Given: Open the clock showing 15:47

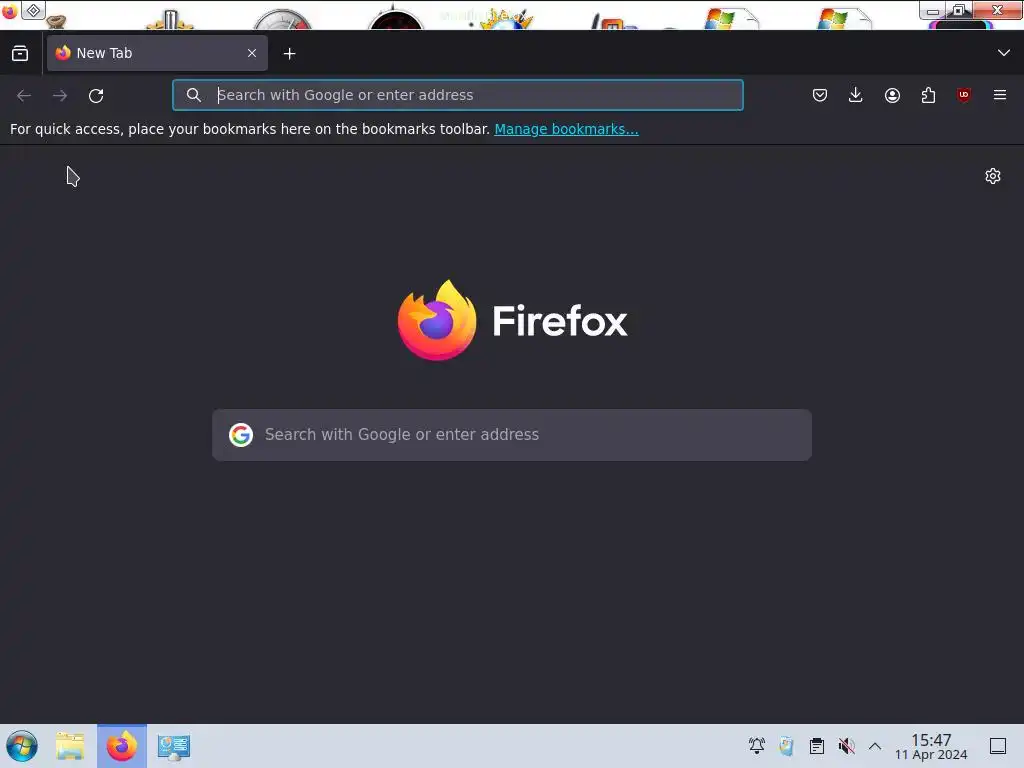Looking at the screenshot, I should (x=931, y=746).
